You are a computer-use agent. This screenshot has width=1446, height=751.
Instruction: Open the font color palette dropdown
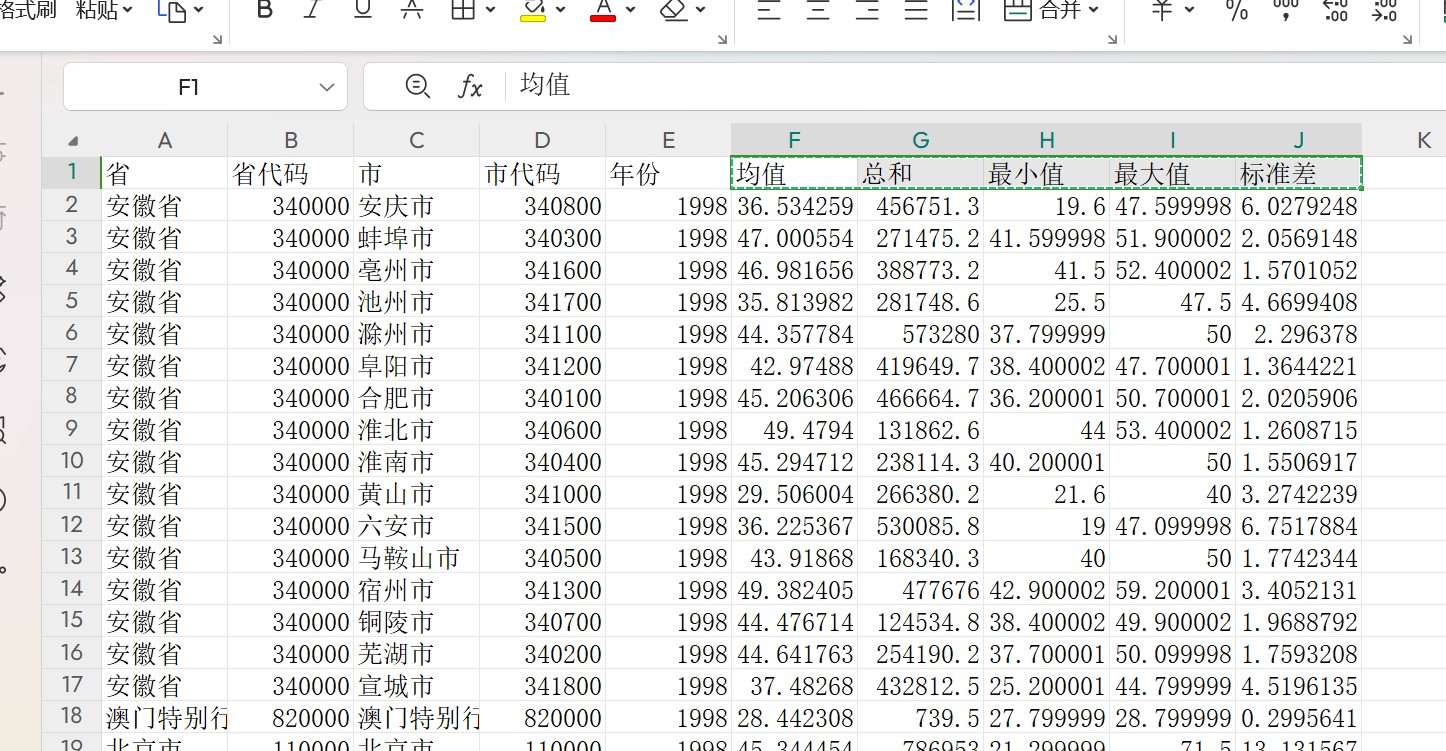pos(630,10)
